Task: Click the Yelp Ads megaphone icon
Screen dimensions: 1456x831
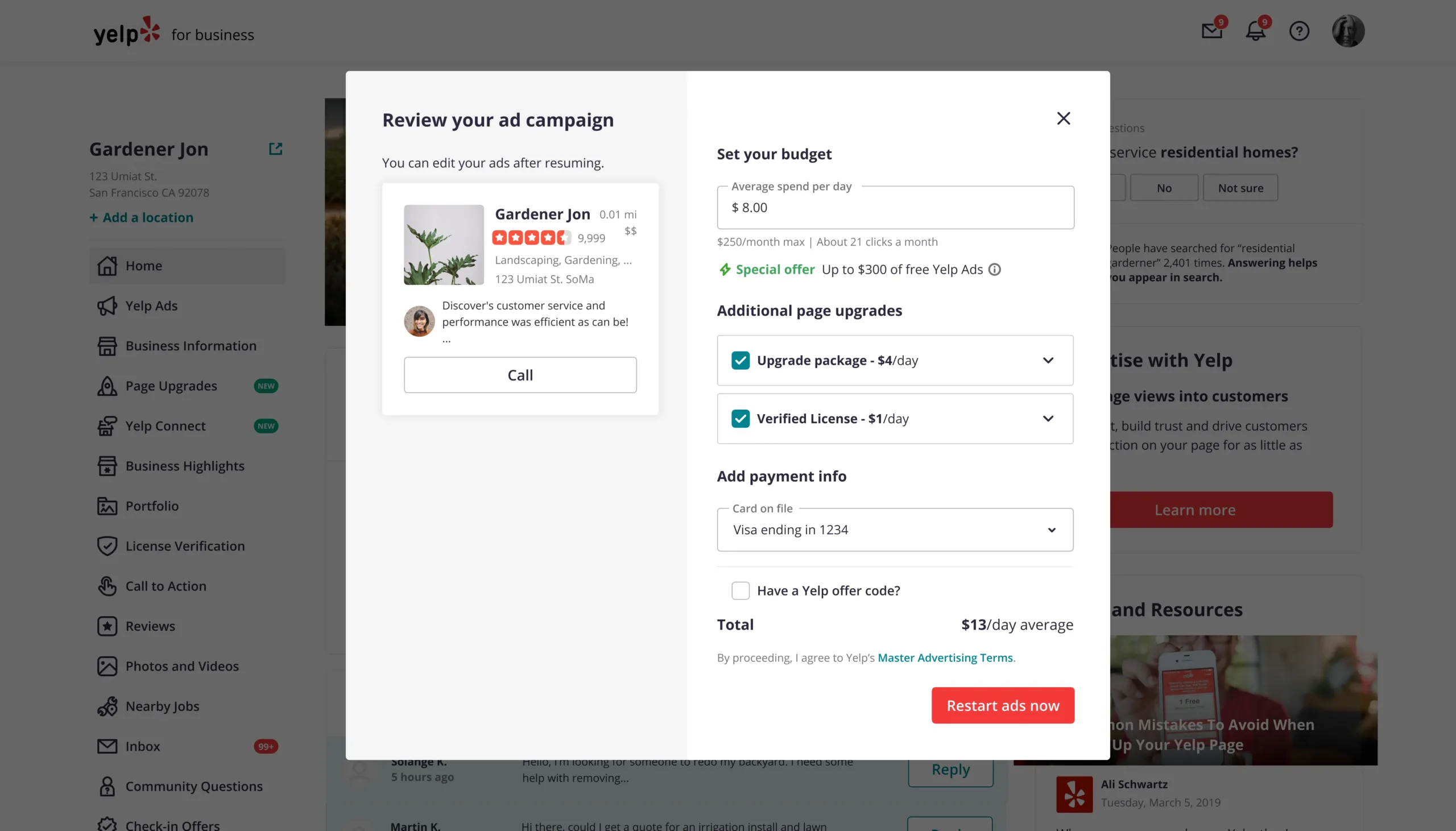Action: [x=107, y=306]
